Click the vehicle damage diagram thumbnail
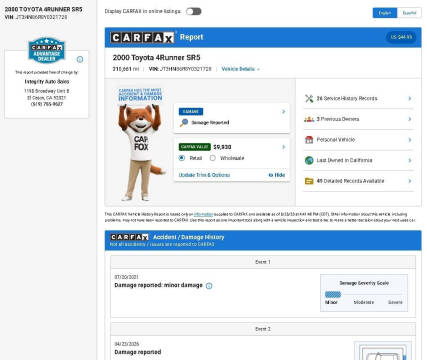 click(383, 351)
